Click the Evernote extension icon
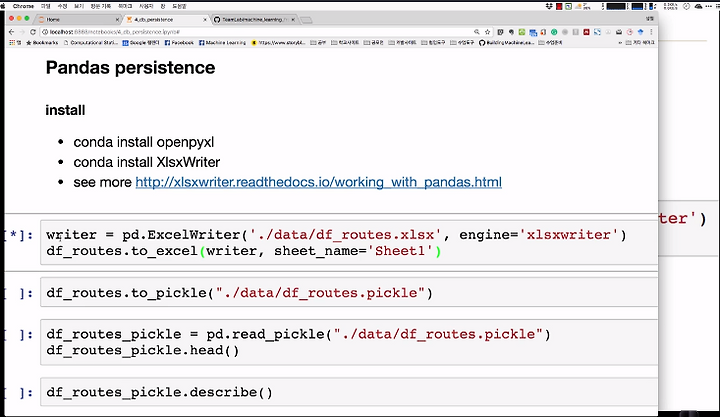The image size is (720, 417). point(511,32)
